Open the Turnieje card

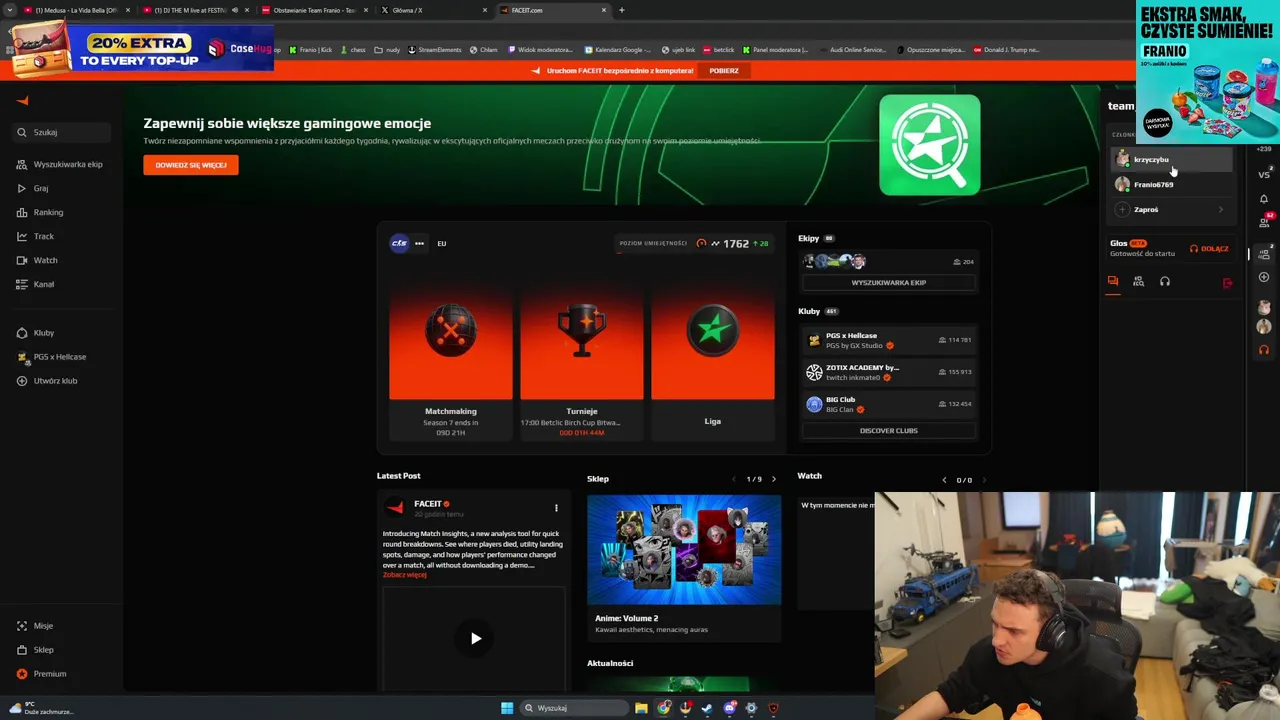click(582, 352)
